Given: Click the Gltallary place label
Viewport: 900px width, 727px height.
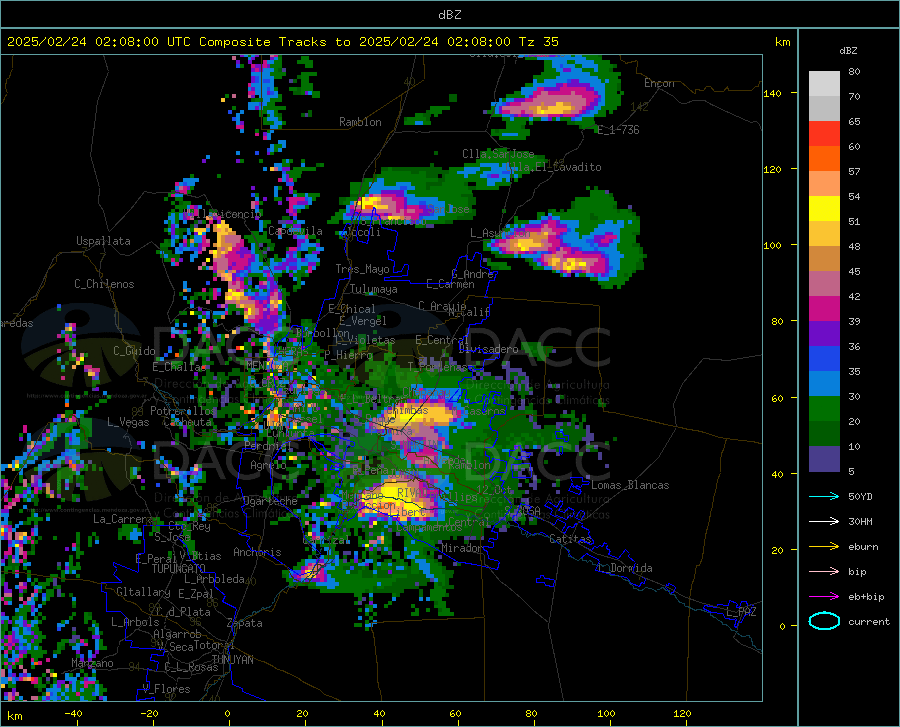Looking at the screenshot, I should coord(143,592).
